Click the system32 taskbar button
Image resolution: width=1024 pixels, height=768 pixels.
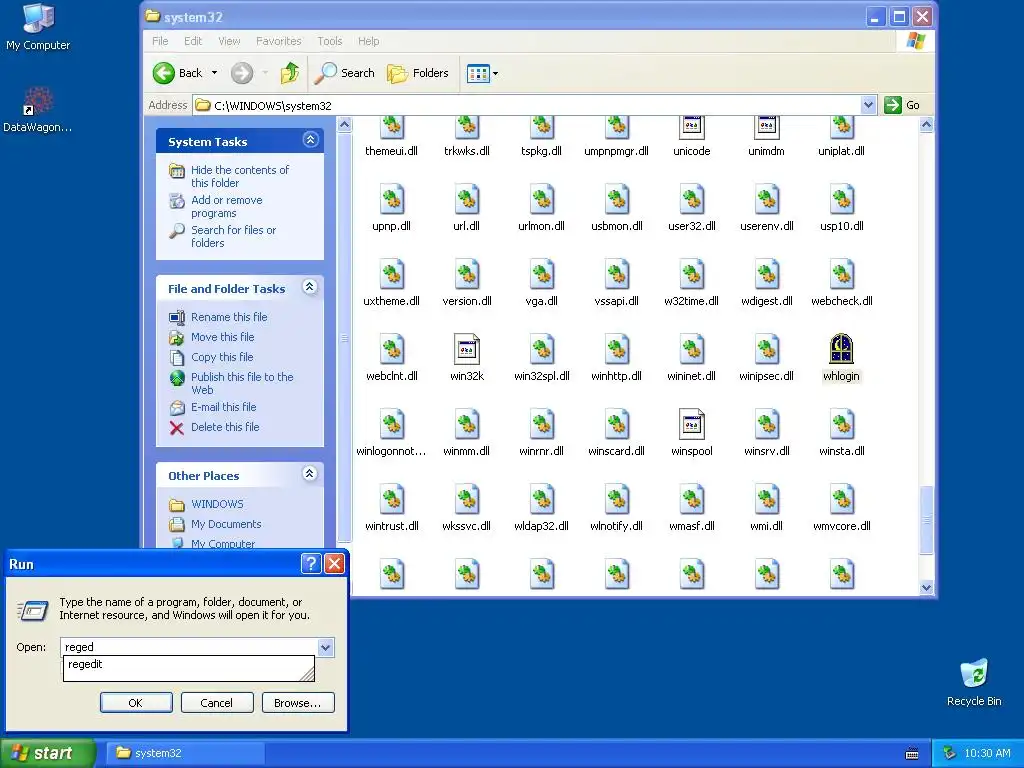tap(184, 753)
